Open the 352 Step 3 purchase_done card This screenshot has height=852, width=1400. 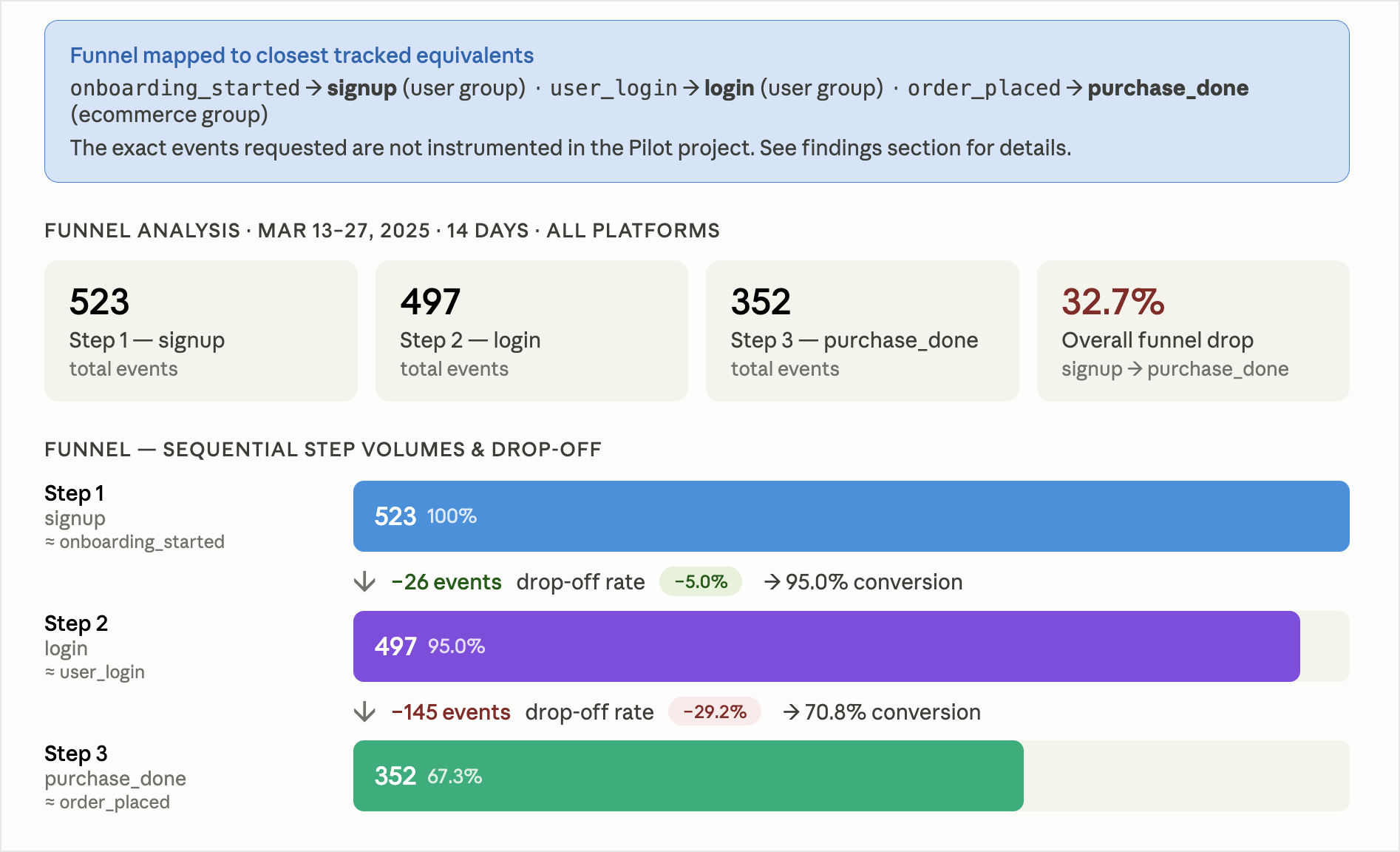862,331
